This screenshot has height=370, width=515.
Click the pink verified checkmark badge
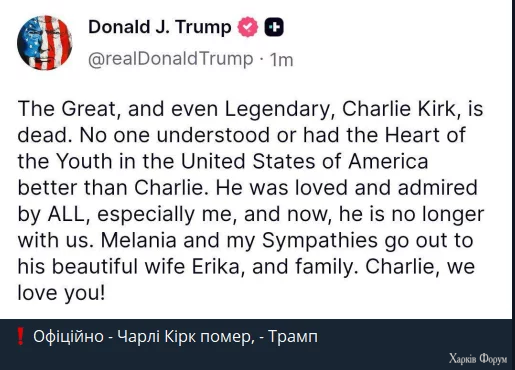click(248, 27)
